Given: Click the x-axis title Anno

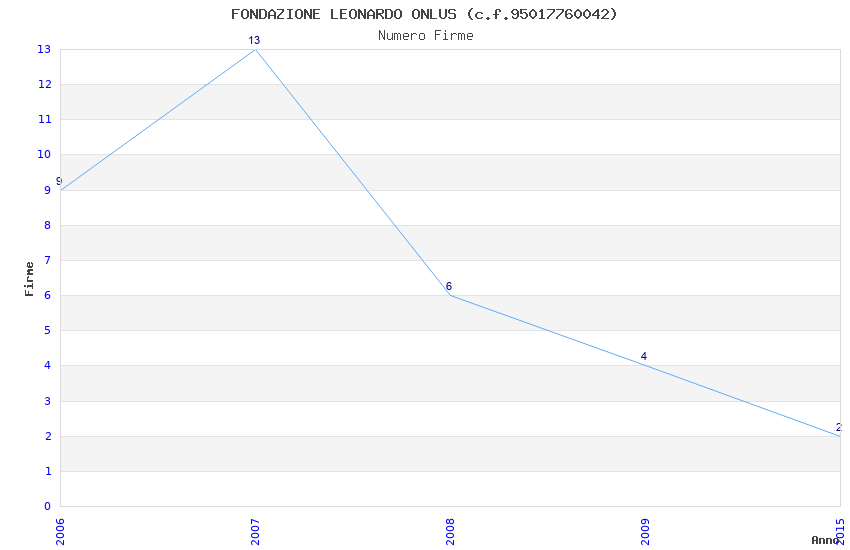Looking at the screenshot, I should [x=825, y=540].
